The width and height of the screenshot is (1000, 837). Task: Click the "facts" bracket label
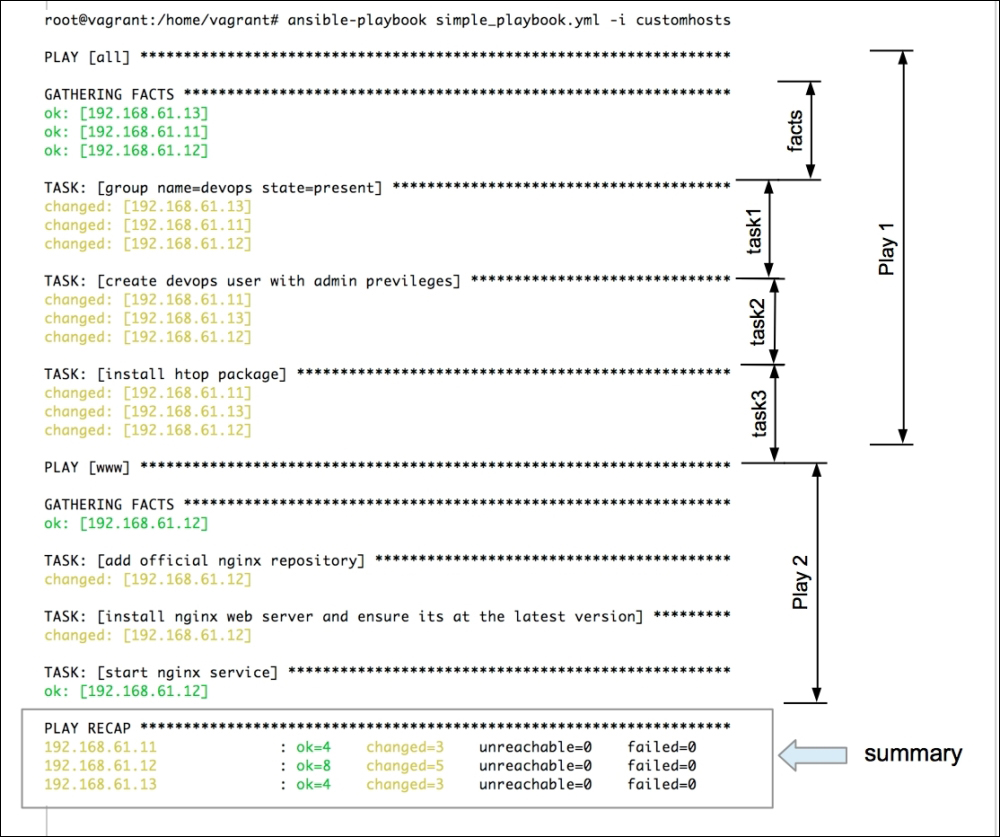coord(795,130)
